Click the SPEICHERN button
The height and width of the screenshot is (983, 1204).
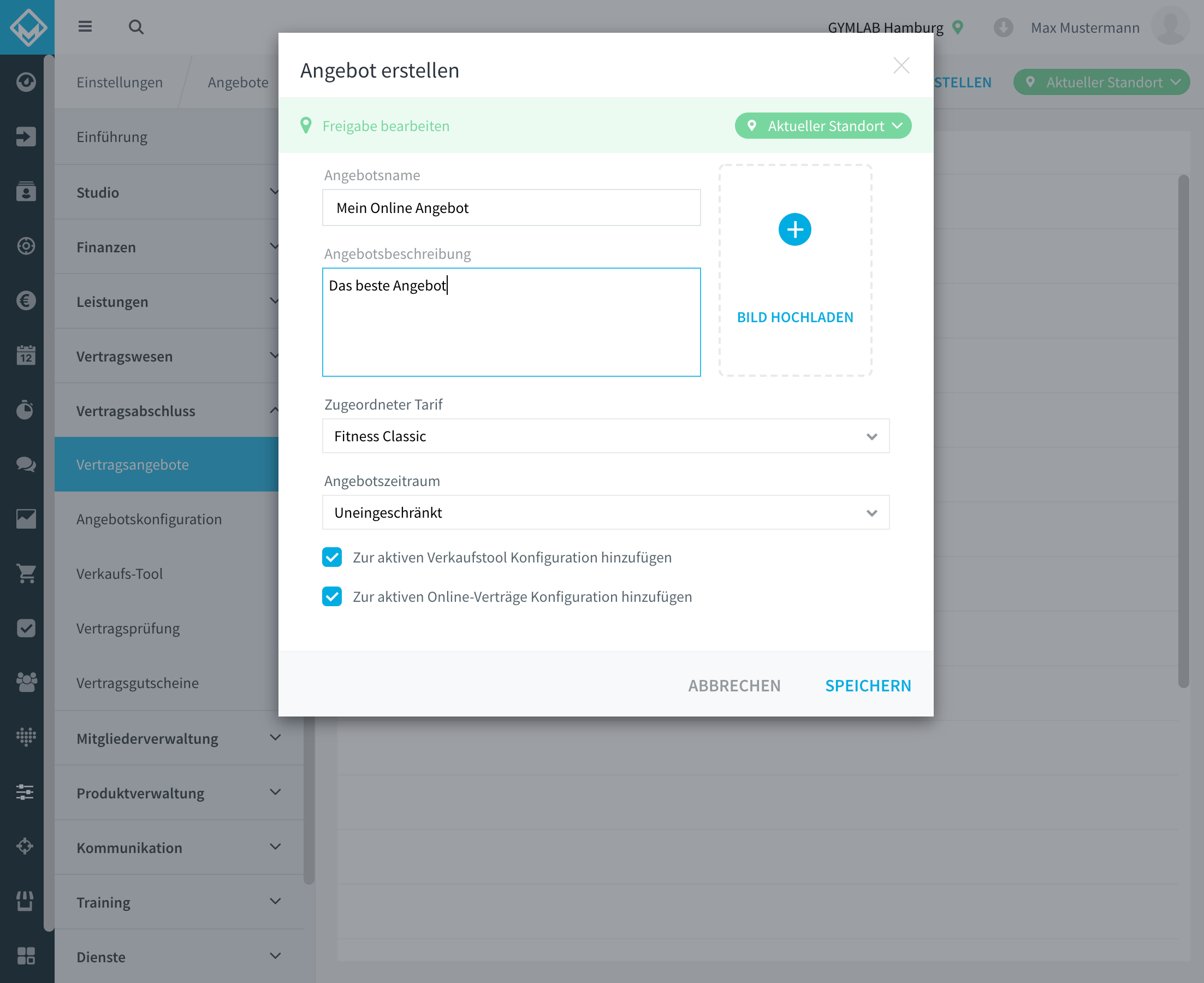(868, 686)
